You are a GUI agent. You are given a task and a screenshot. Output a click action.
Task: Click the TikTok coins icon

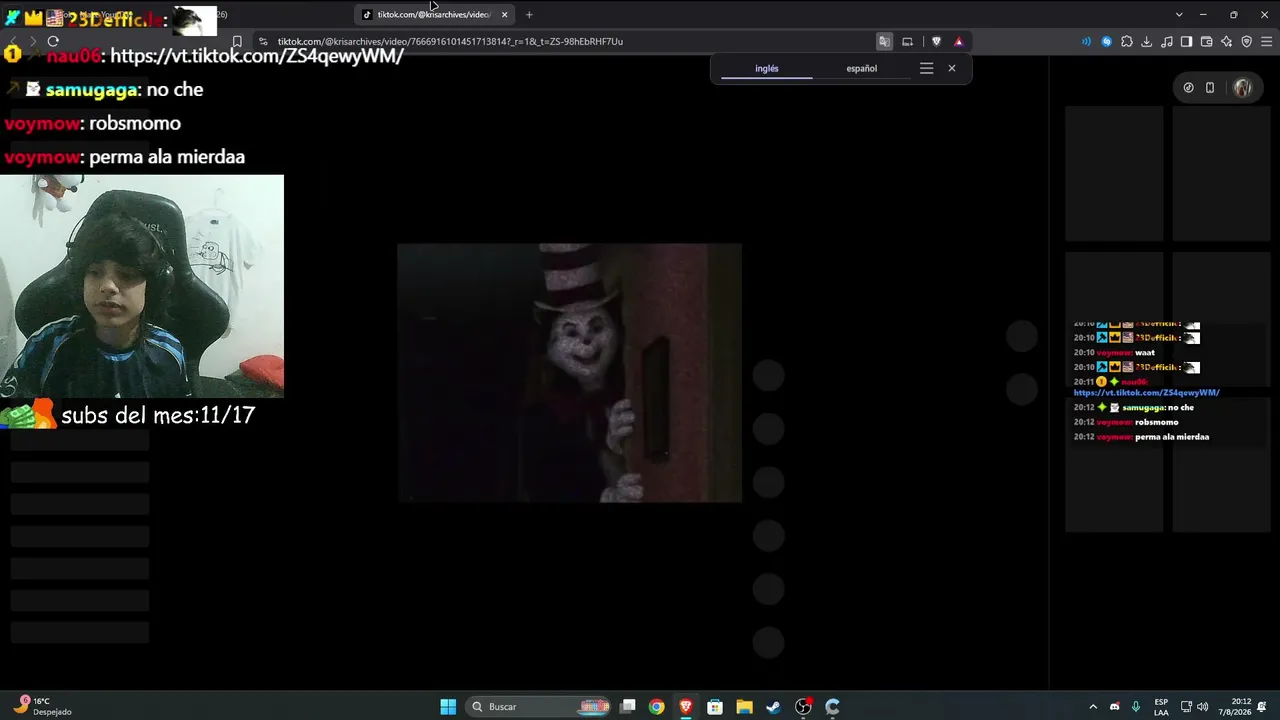pyautogui.click(x=1188, y=88)
